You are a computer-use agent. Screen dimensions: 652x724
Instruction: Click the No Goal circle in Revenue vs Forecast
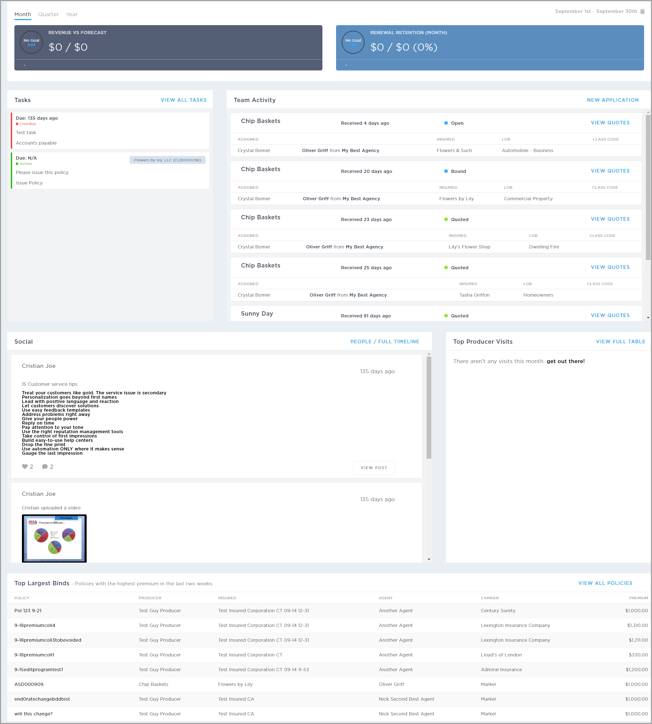[31, 42]
